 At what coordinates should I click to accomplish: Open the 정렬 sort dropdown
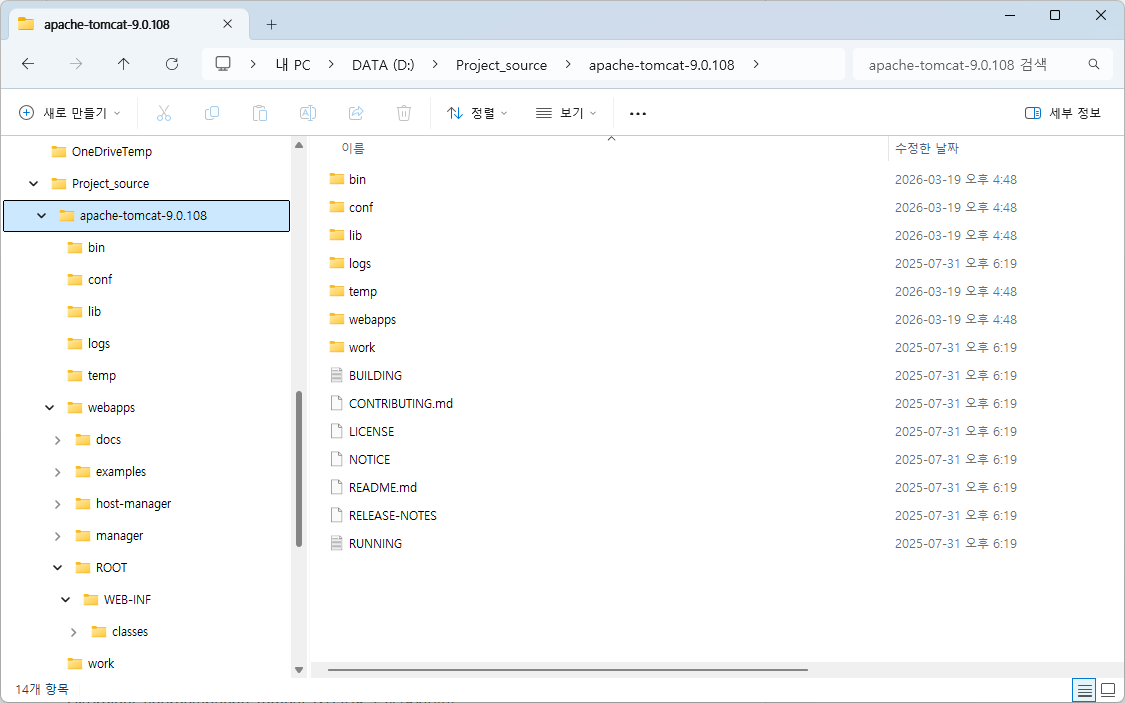pyautogui.click(x=477, y=113)
